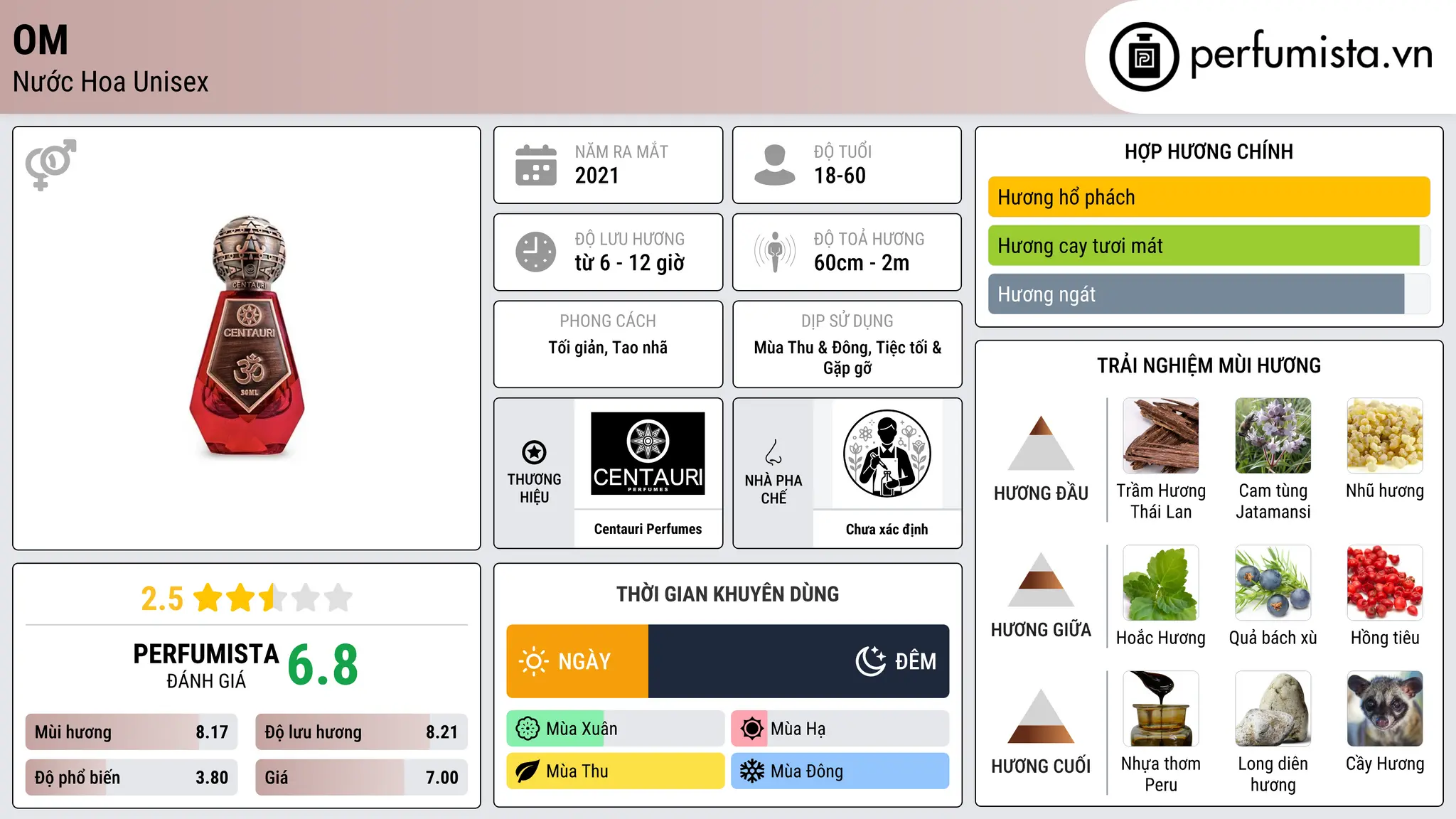Click the snowflake icon for Mùa Đông
The width and height of the screenshot is (1456, 819).
click(751, 771)
